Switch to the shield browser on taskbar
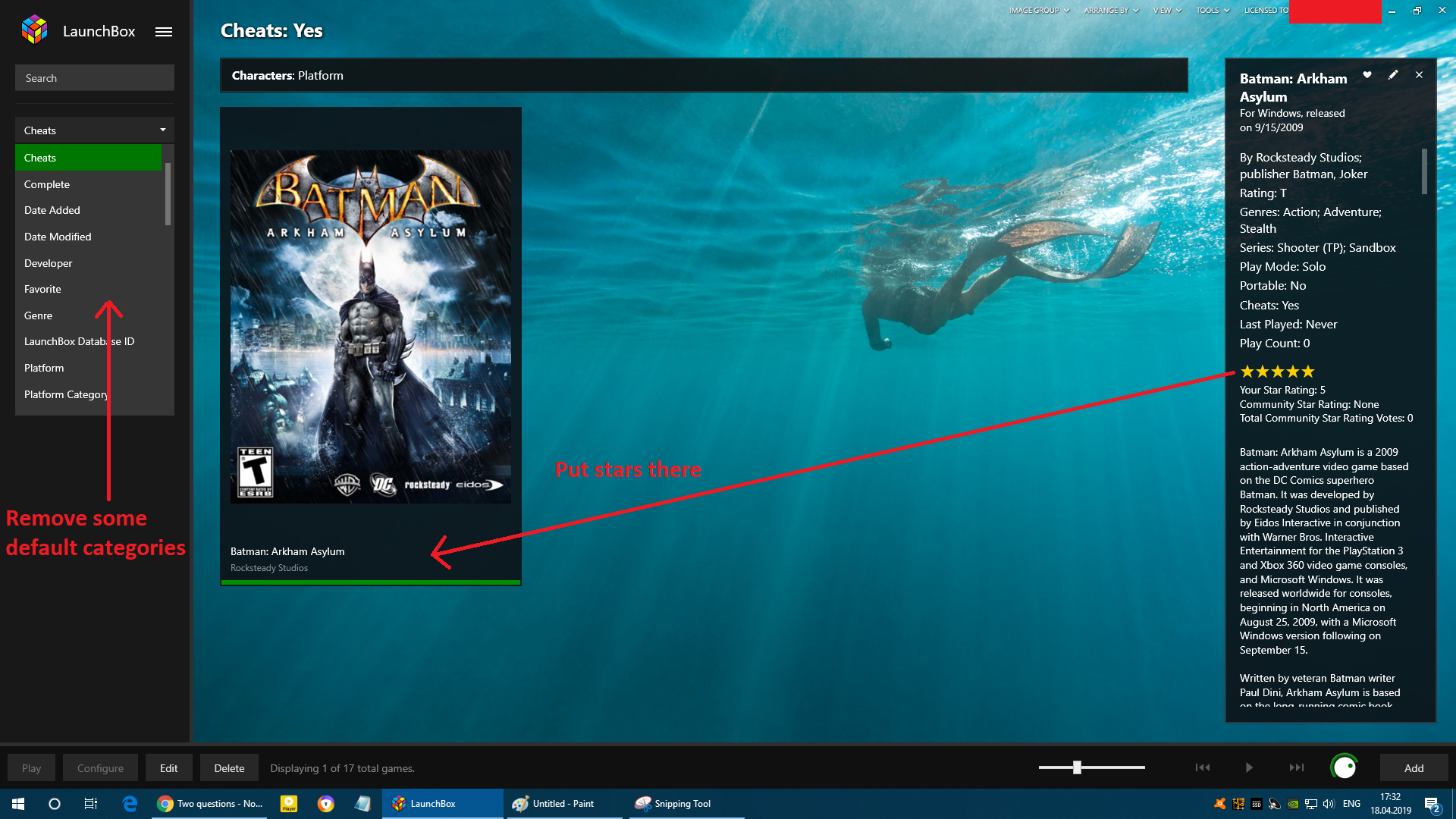1456x819 pixels. (326, 804)
